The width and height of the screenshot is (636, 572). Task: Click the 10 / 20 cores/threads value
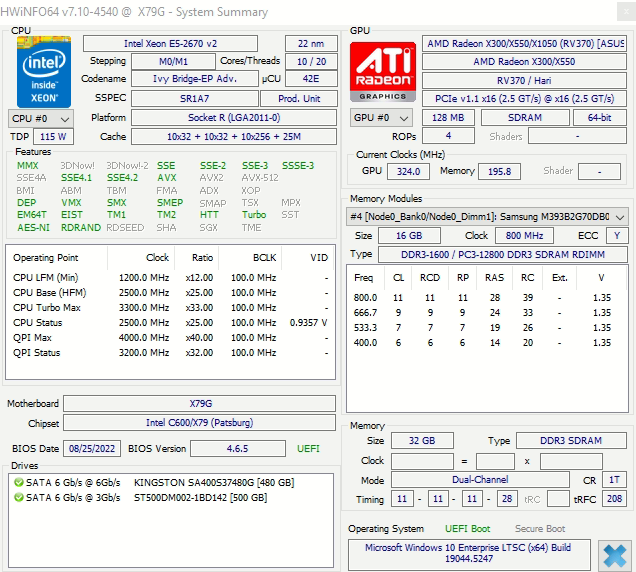[x=311, y=62]
